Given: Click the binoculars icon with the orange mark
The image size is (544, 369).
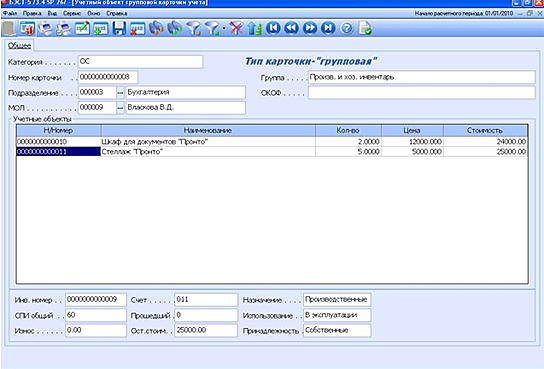Looking at the screenshot, I should (x=156, y=28).
